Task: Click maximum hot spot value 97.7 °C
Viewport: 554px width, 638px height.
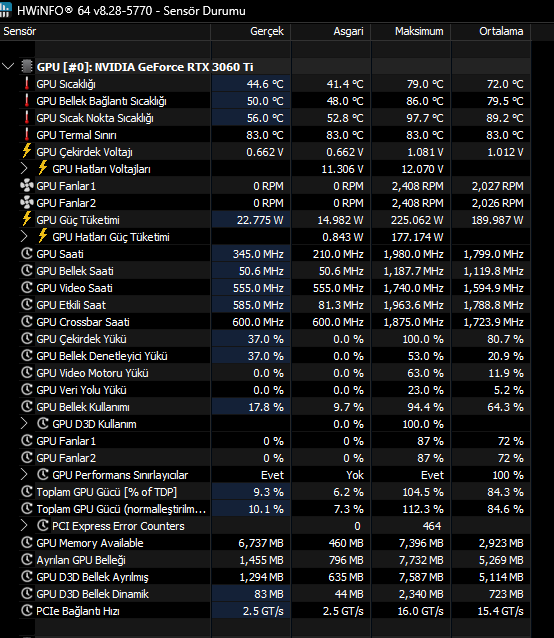Action: click(x=425, y=118)
